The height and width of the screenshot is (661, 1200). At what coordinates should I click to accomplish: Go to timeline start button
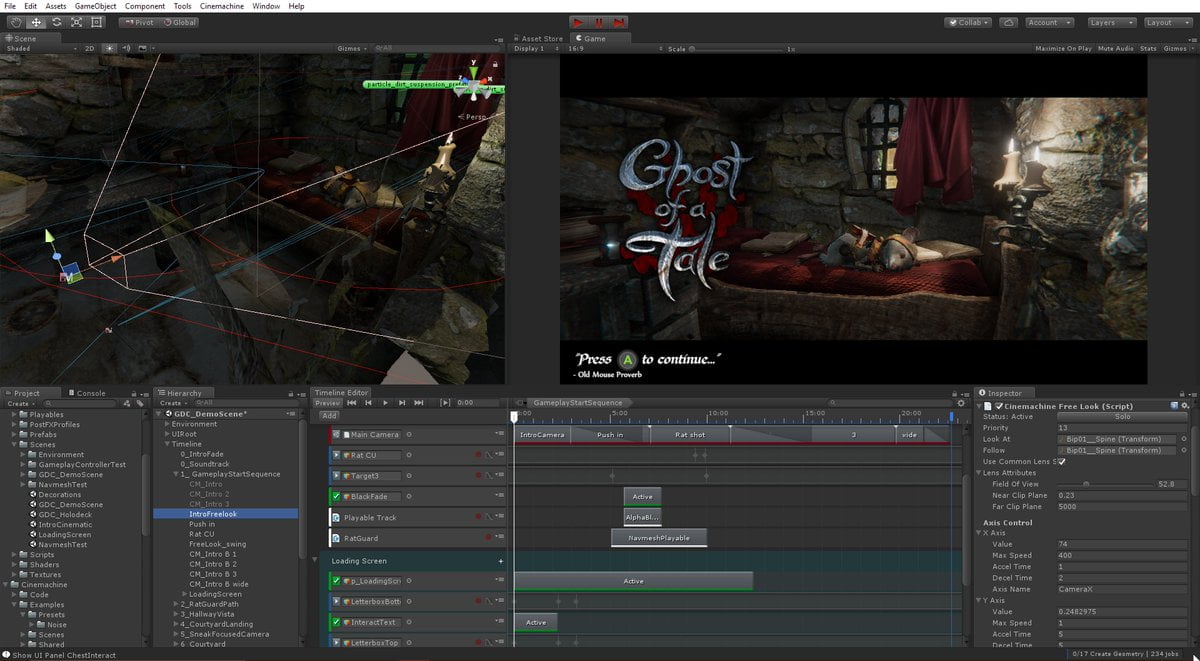tap(352, 403)
